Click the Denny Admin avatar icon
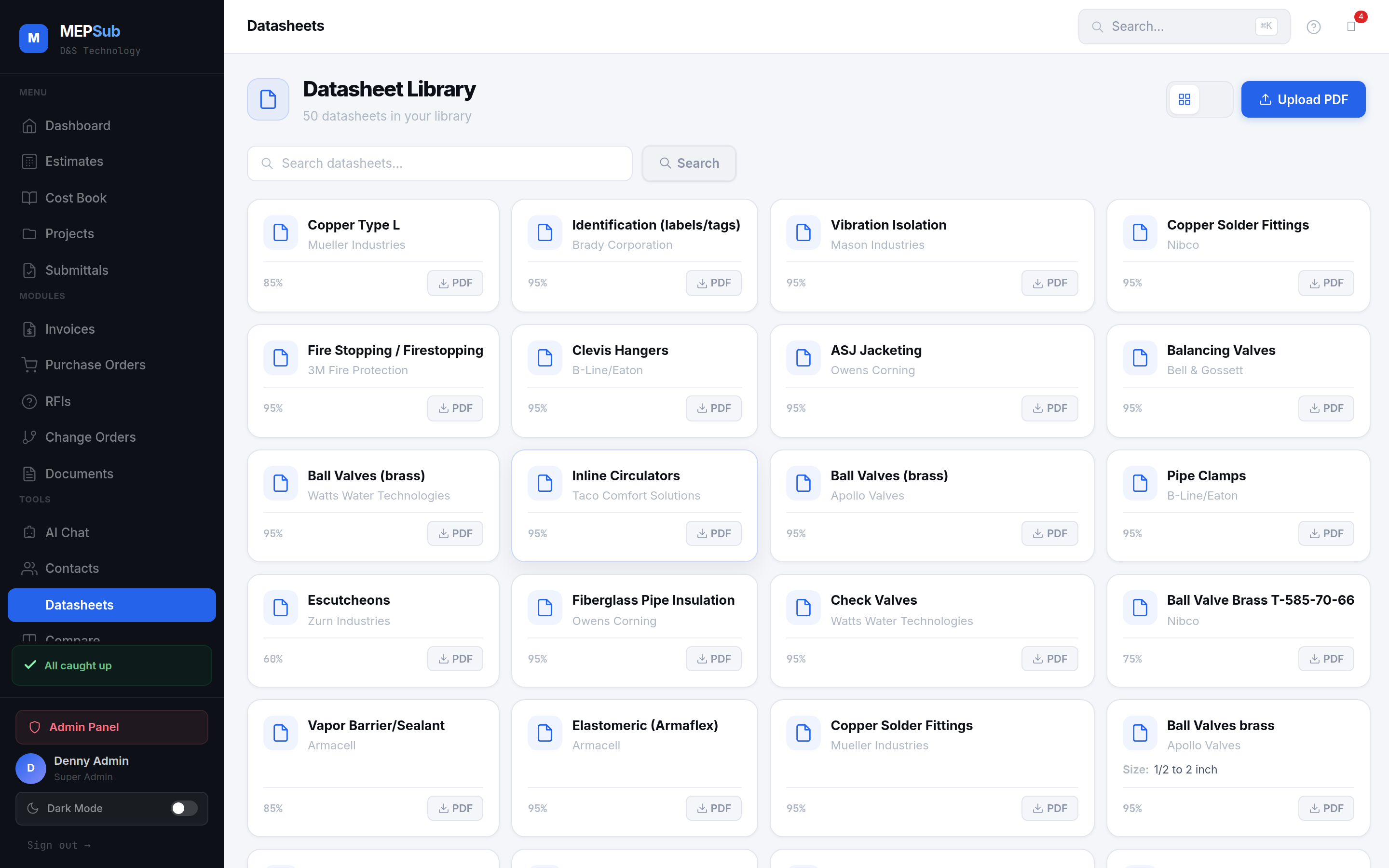 pyautogui.click(x=31, y=768)
